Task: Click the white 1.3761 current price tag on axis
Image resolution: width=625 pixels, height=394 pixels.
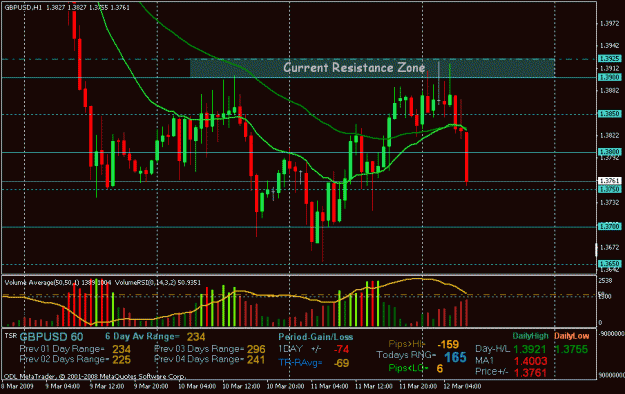Action: click(610, 181)
